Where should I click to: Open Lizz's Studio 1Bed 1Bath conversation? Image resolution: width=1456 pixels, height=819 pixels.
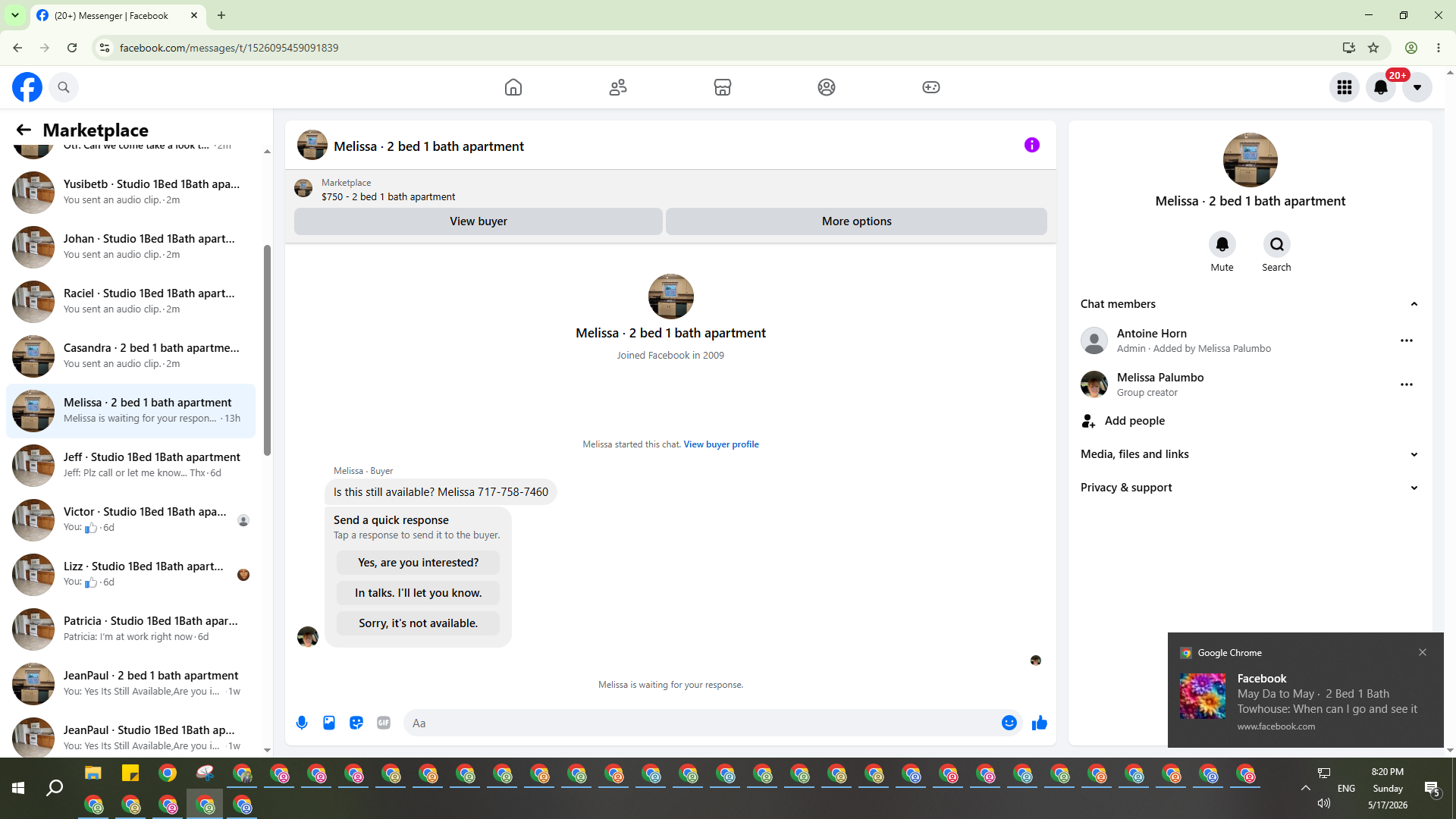(131, 574)
